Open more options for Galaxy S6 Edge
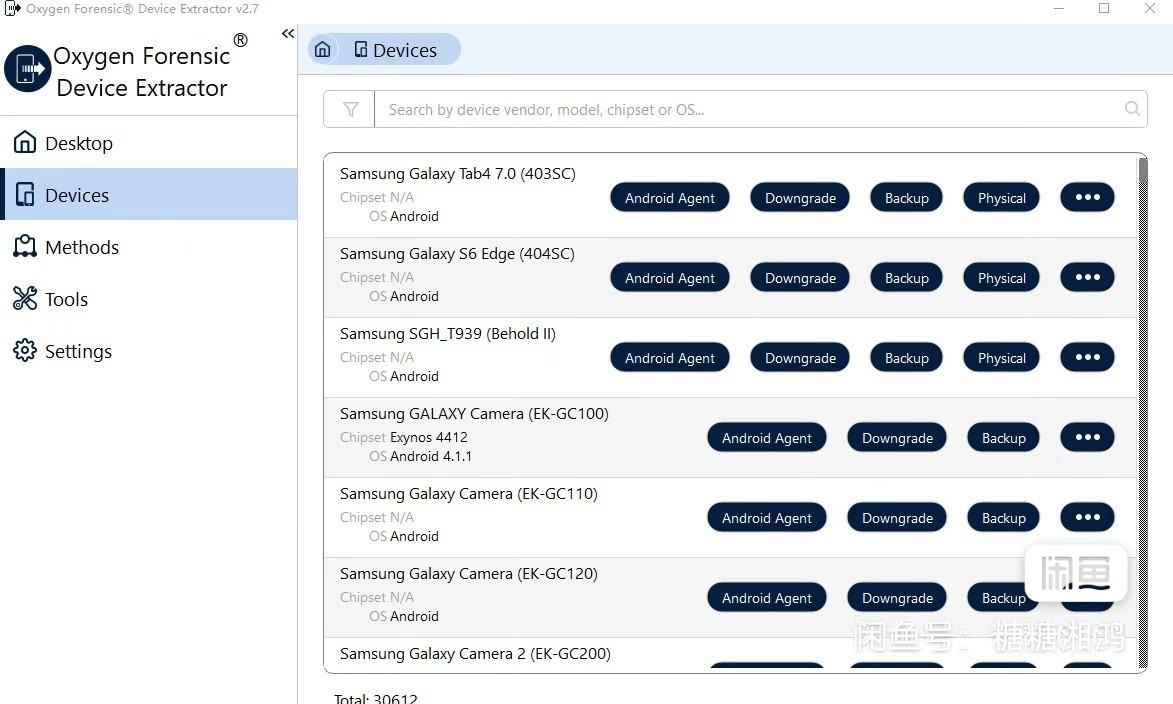Viewport: 1173px width, 704px height. pyautogui.click(x=1088, y=277)
